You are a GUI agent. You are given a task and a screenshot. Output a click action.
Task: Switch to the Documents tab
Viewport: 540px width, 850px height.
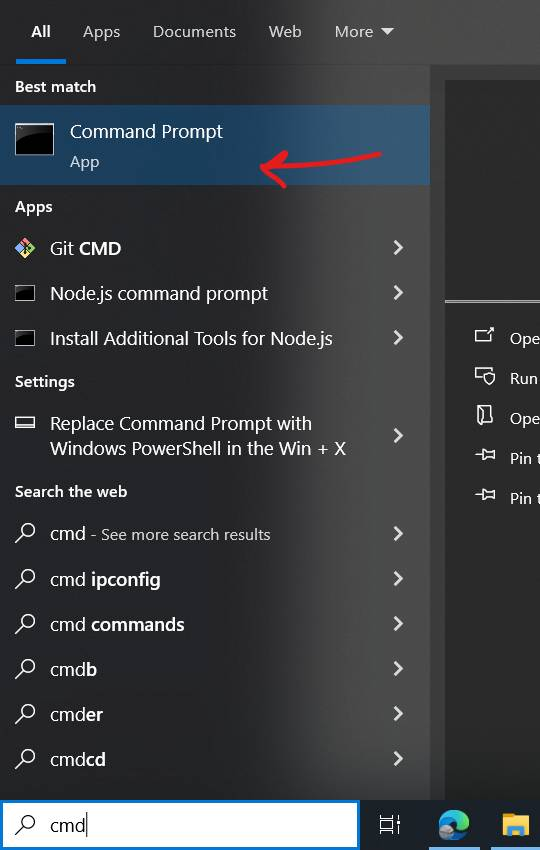tap(194, 31)
